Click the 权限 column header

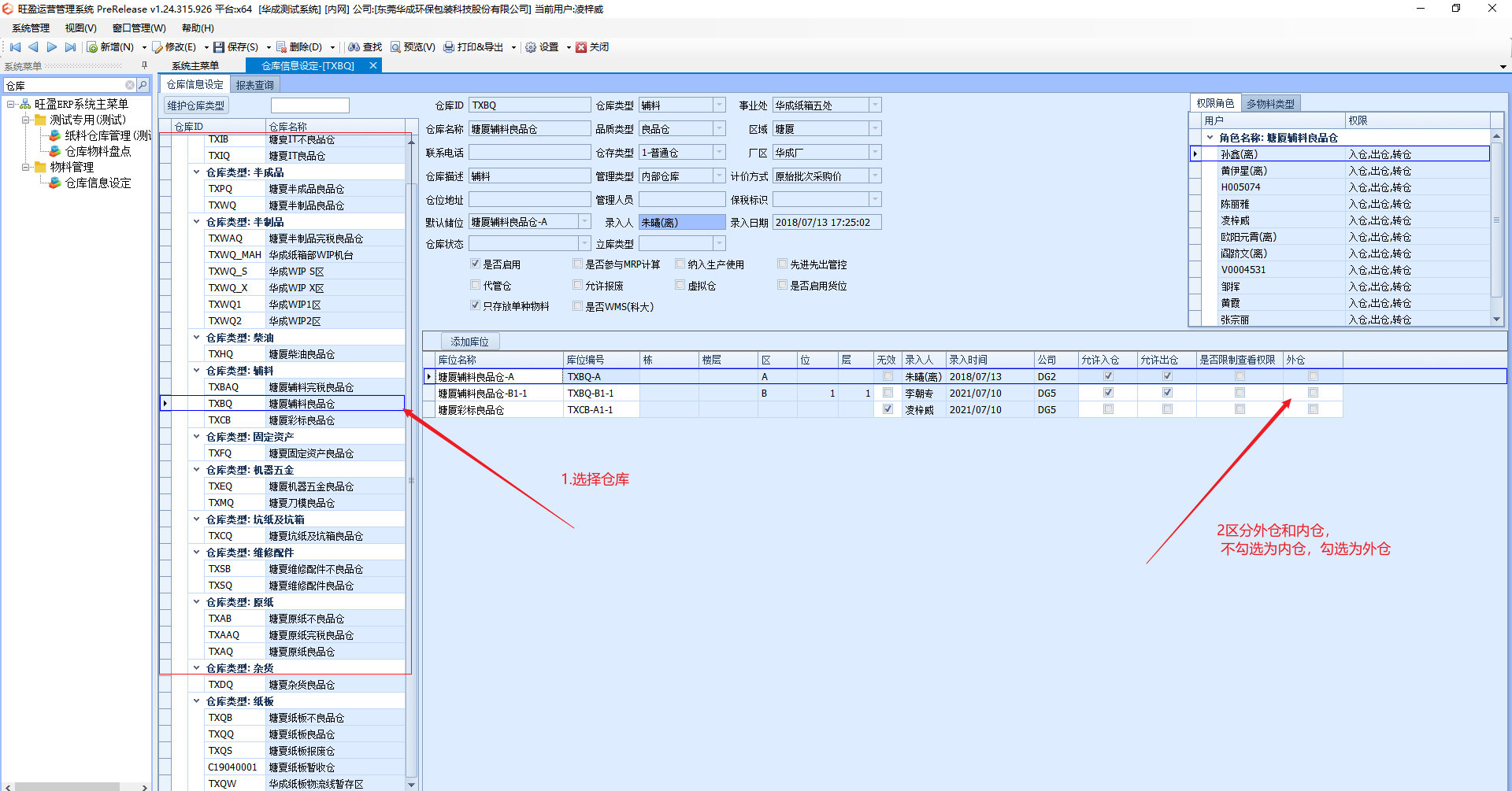1417,120
